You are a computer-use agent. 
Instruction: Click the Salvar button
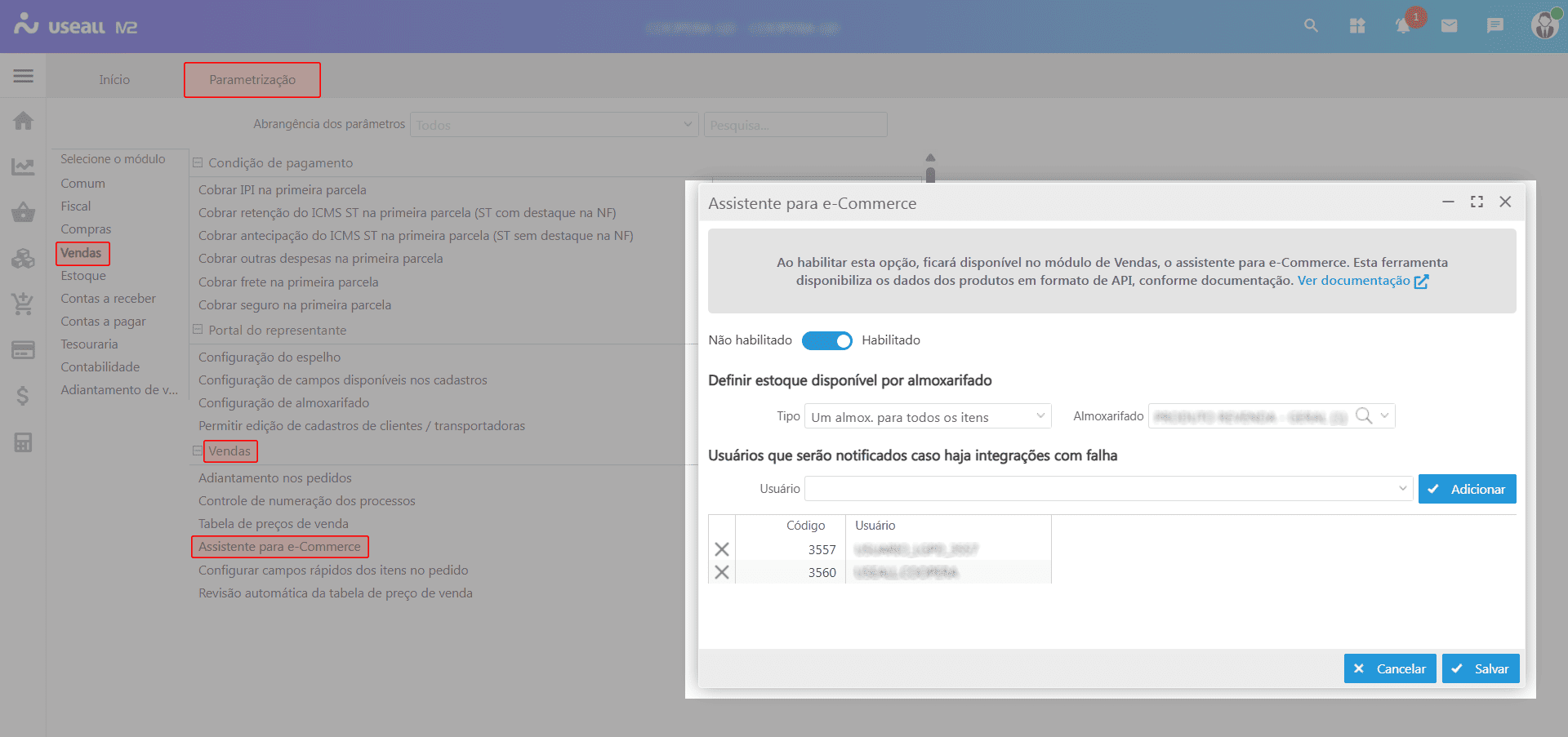pos(1481,668)
